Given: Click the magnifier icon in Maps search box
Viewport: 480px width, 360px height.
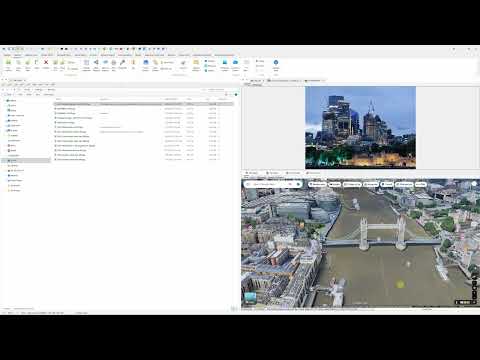Looking at the screenshot, I should coord(290,184).
